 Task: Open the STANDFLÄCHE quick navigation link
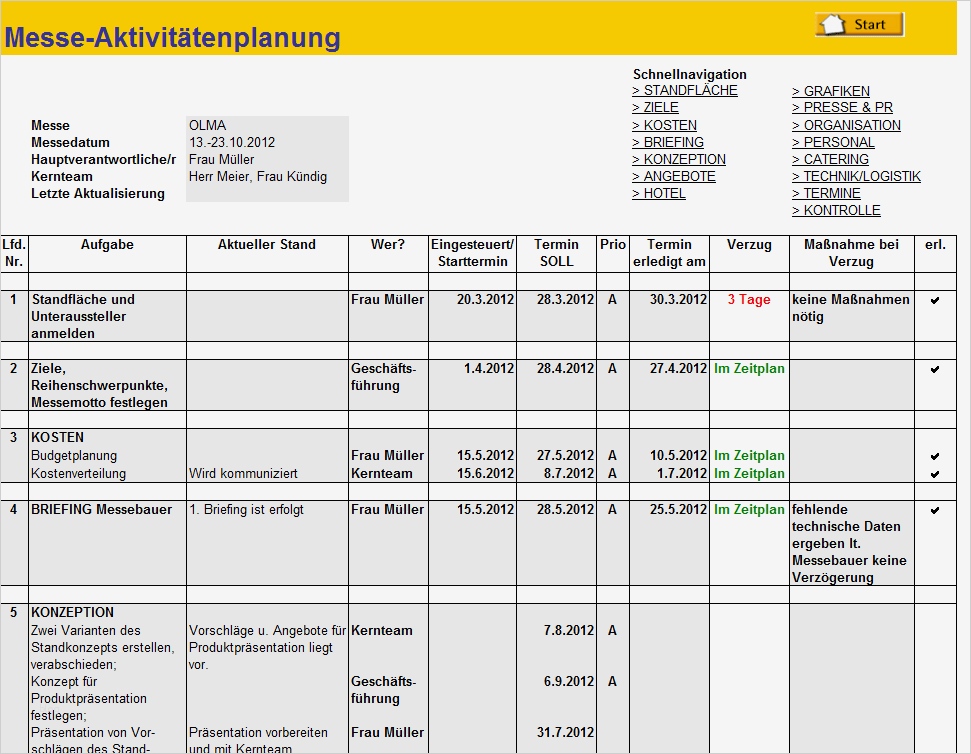coord(685,90)
